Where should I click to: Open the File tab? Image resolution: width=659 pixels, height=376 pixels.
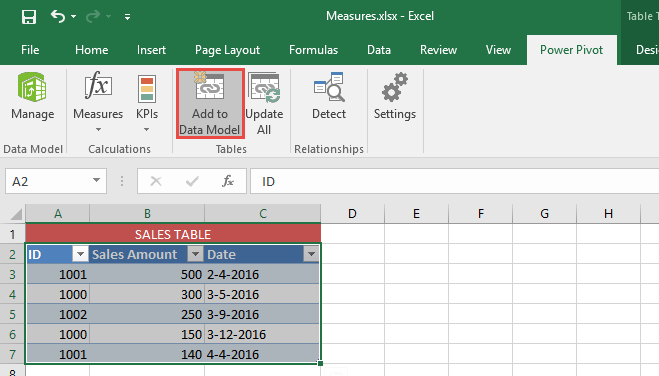coord(30,50)
